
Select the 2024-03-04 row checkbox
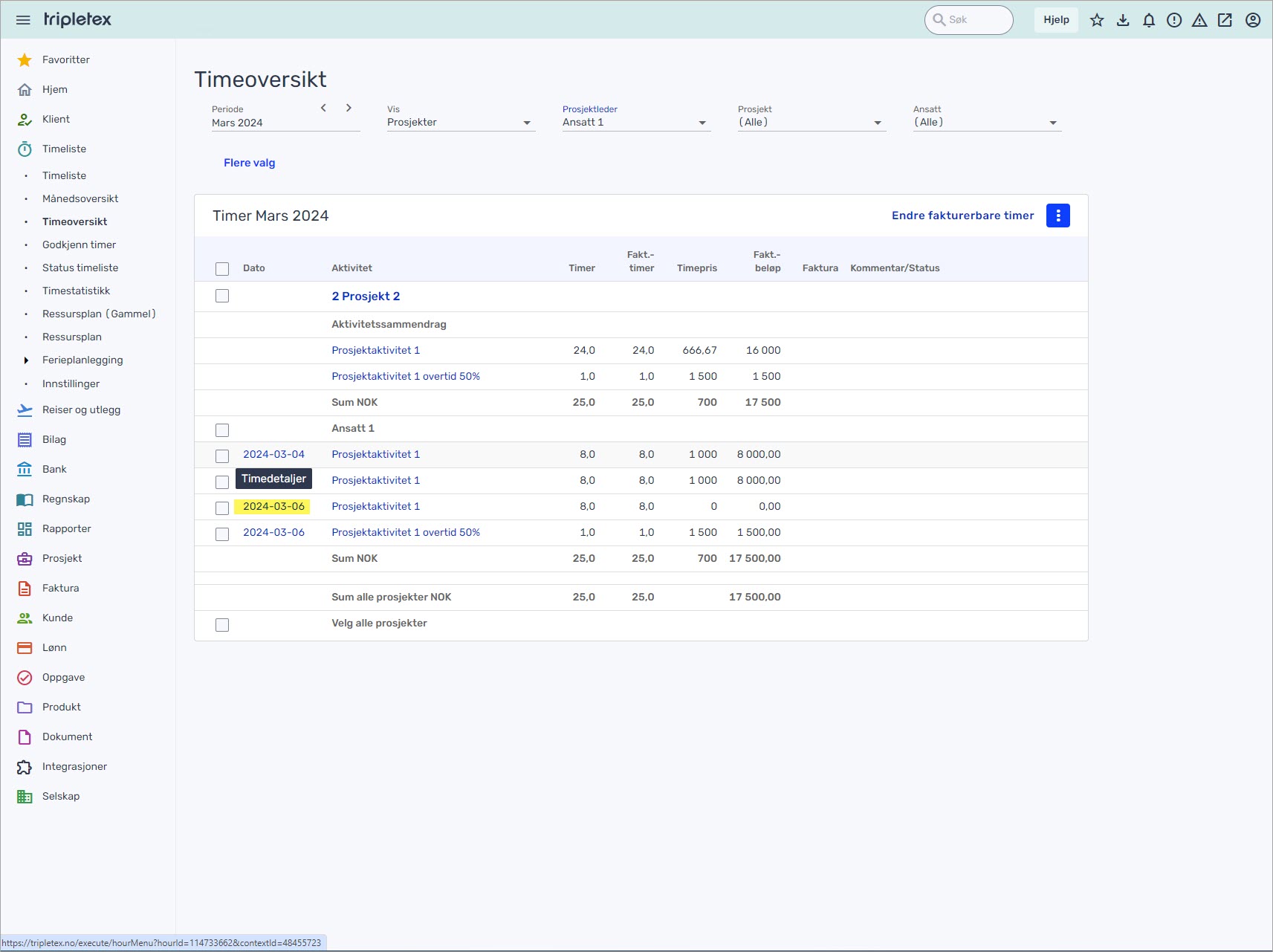pos(222,456)
